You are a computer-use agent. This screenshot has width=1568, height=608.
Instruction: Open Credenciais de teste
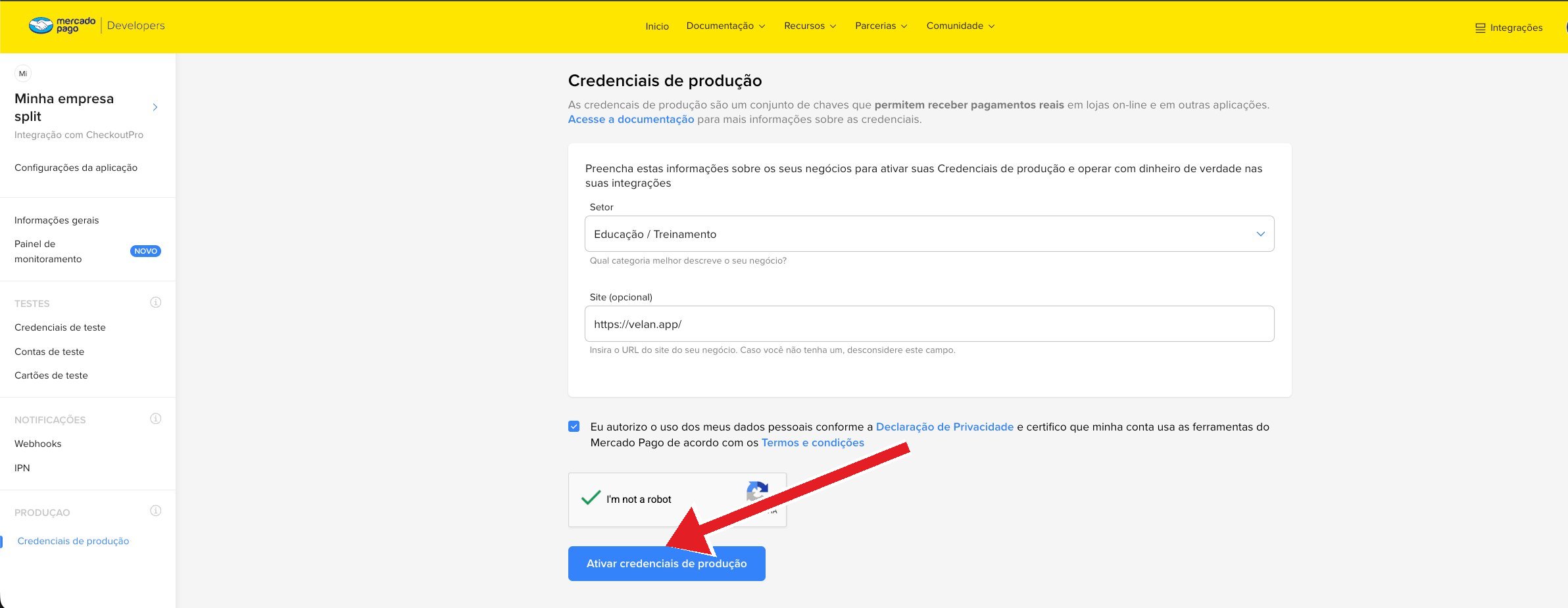60,327
